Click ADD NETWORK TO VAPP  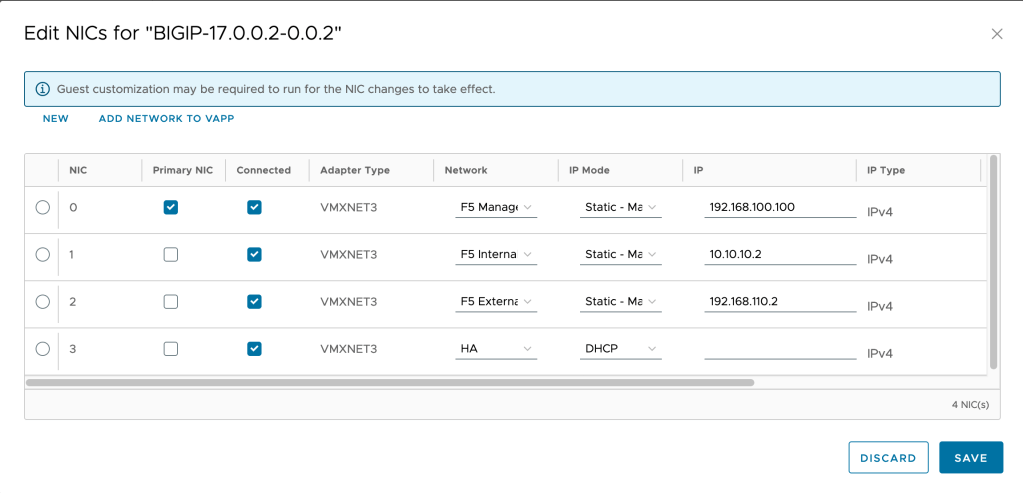click(x=166, y=119)
